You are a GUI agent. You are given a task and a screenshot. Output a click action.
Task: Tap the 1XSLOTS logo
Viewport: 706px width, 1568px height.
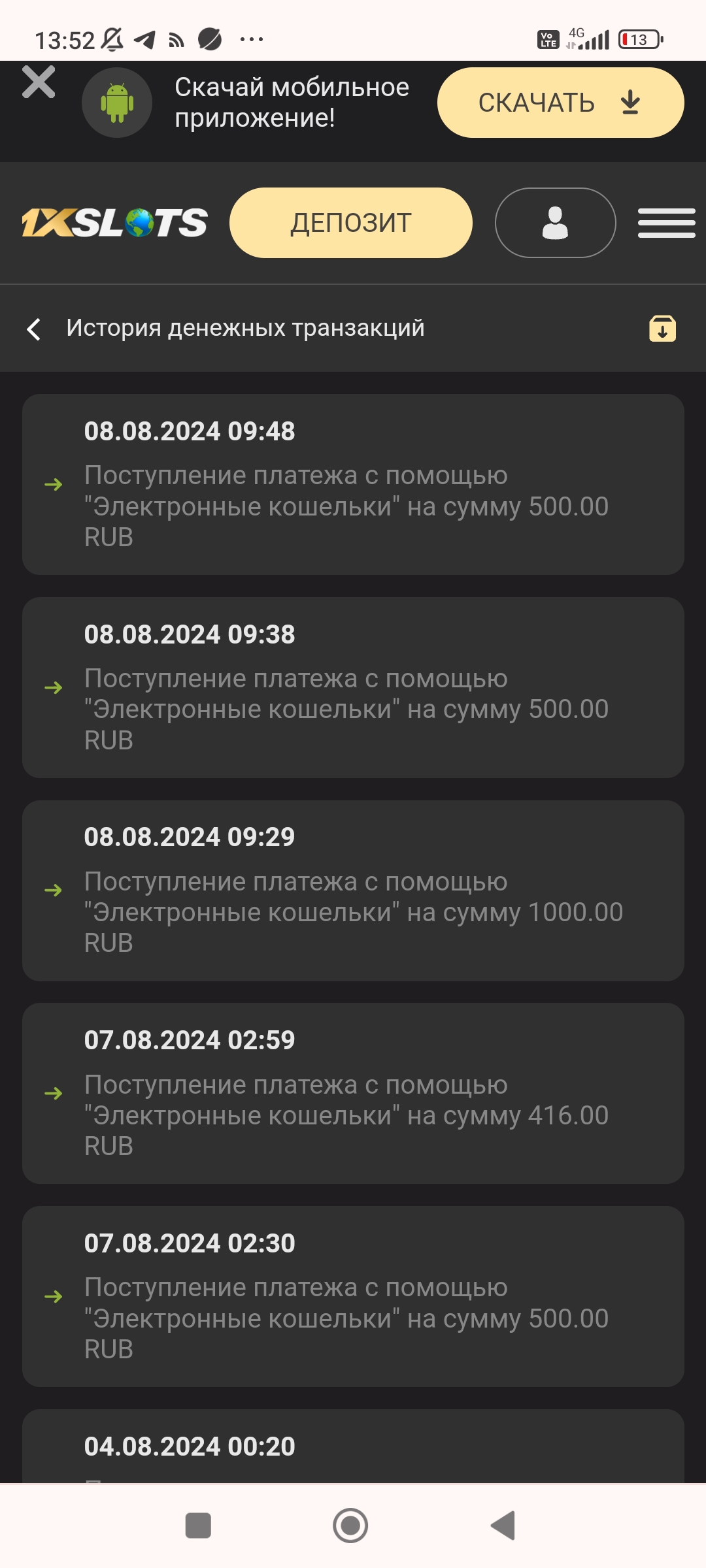(x=115, y=223)
